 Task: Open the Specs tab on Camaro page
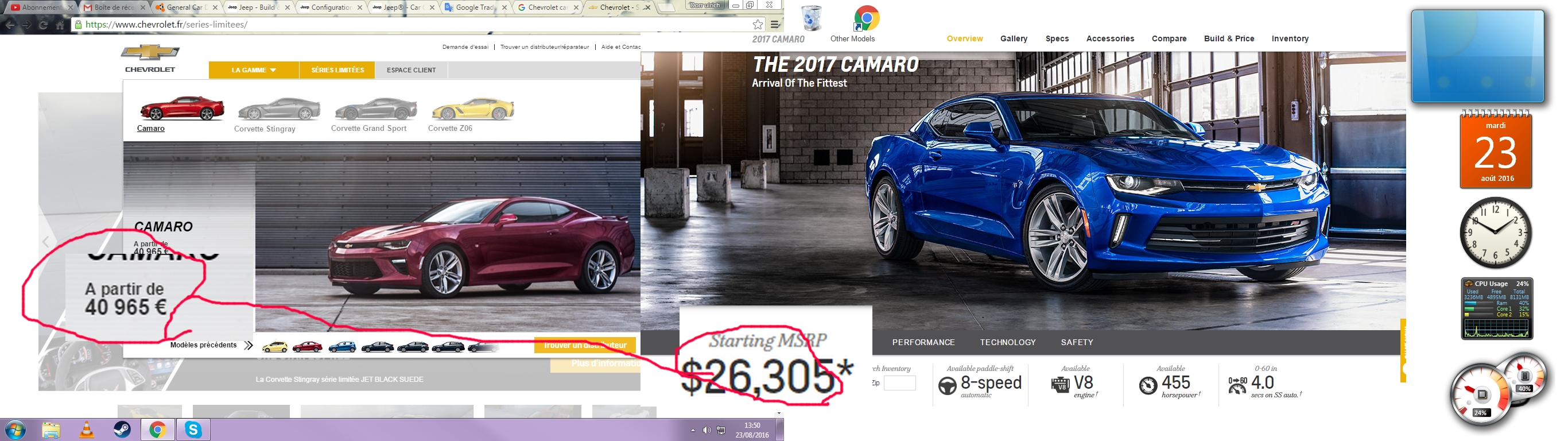1057,38
